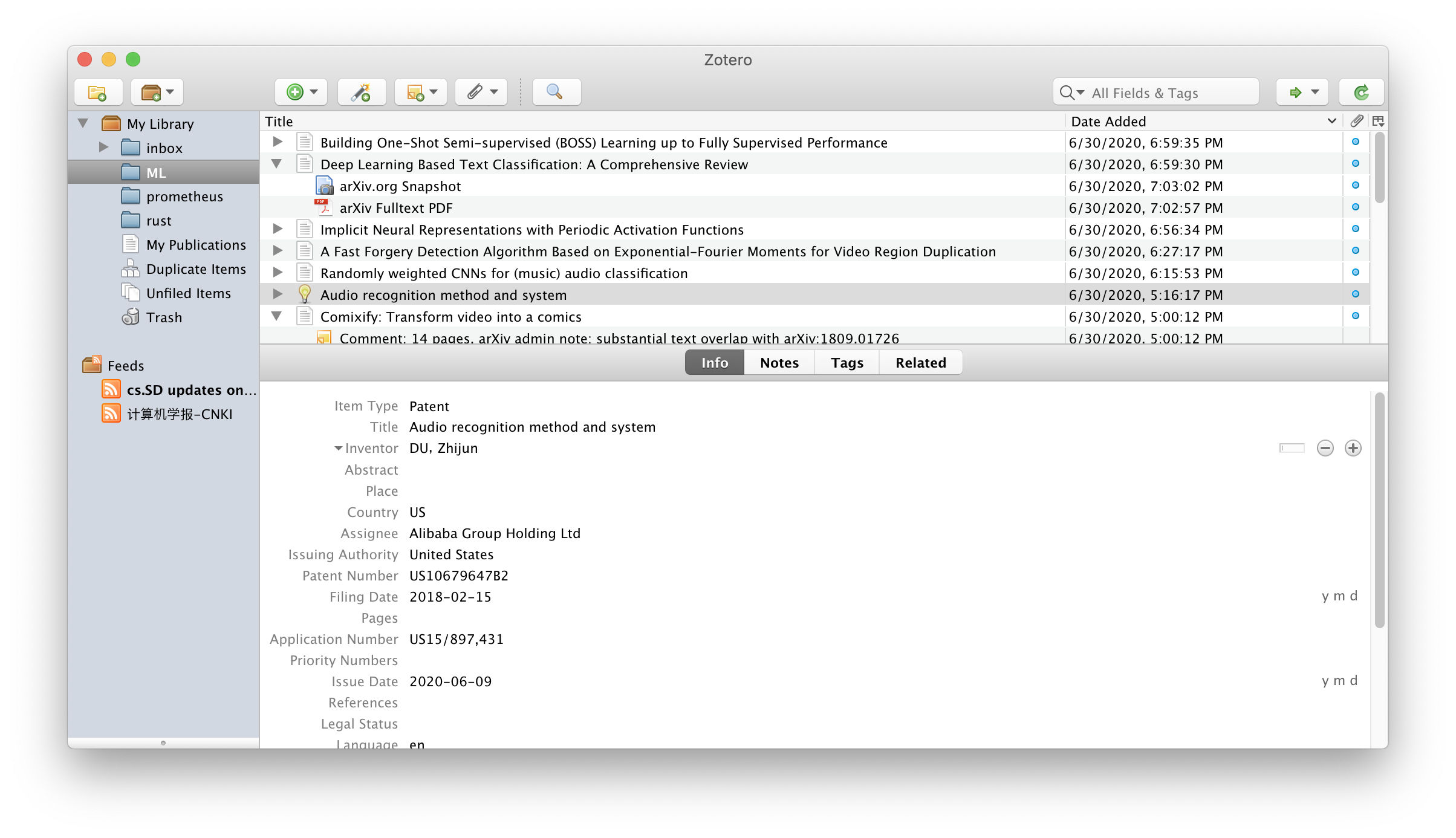
Task: Edit the Filing Date 2018-02-15
Action: coord(450,597)
